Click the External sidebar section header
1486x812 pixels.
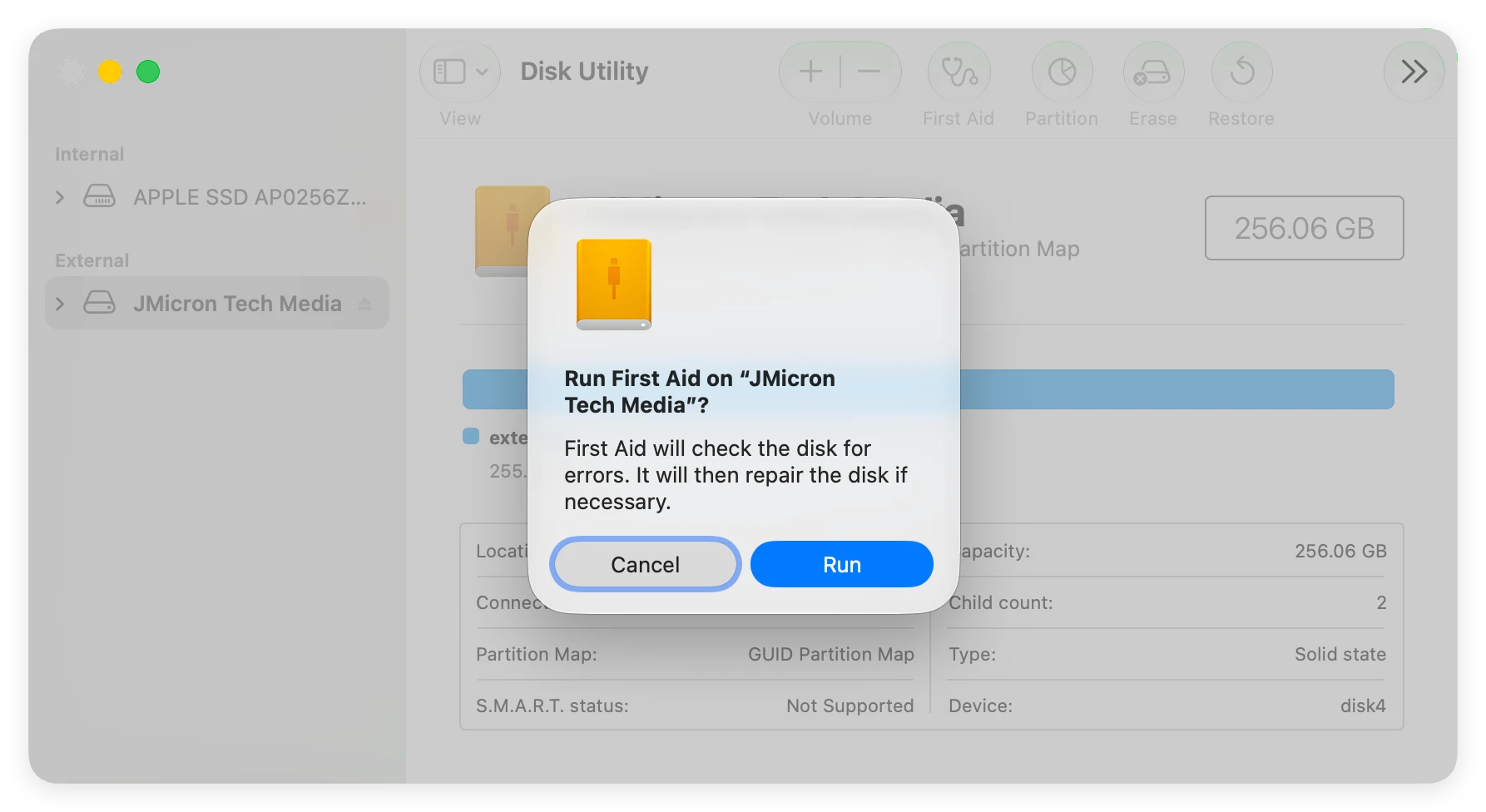(92, 260)
